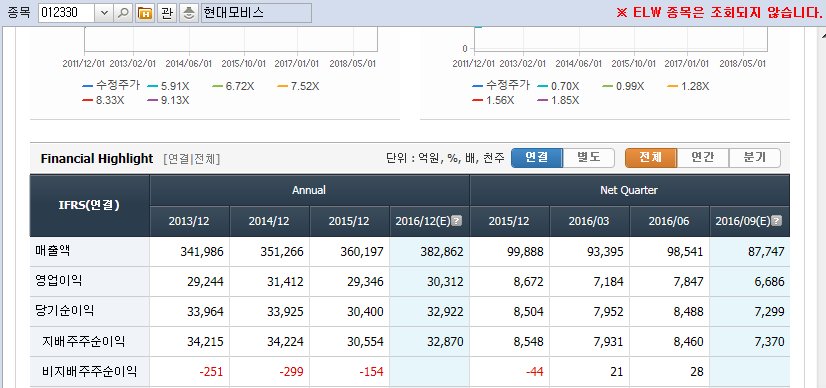Click the 관 watchlist button
Screen dimensions: 826x388
tap(166, 13)
